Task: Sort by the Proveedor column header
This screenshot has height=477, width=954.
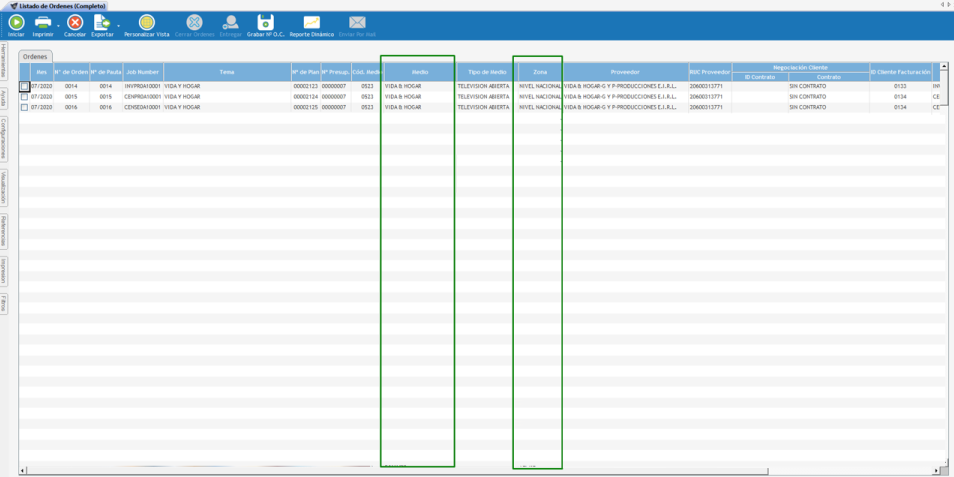Action: pos(625,72)
